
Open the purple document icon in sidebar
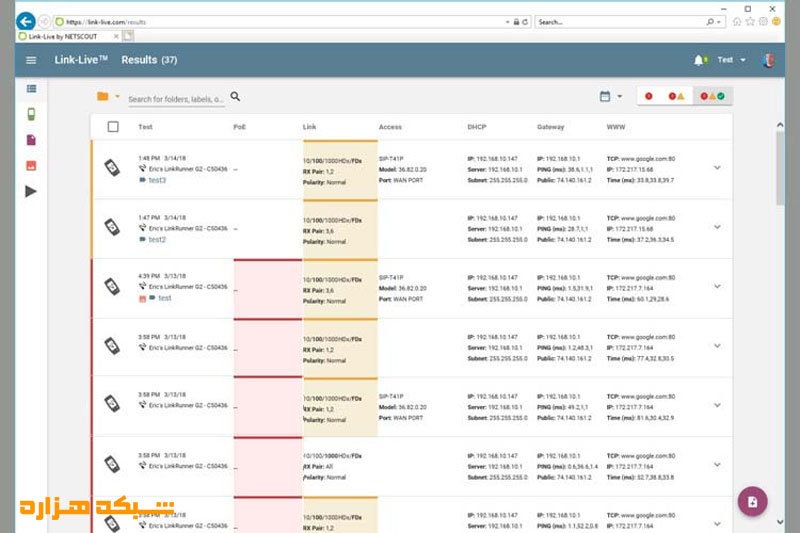point(31,140)
